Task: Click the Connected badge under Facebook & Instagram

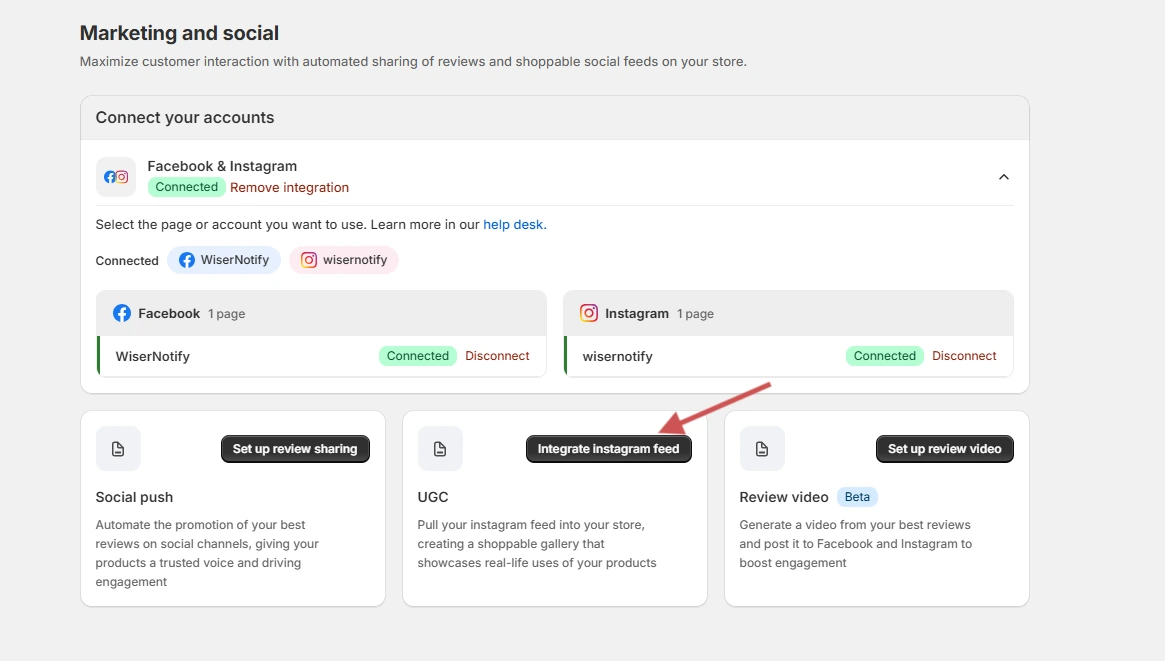Action: coord(186,187)
